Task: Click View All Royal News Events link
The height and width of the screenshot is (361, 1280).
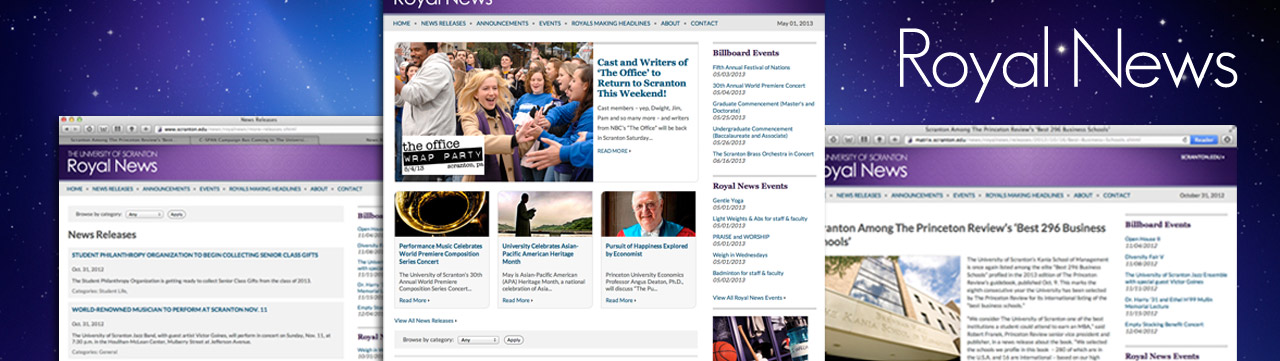Action: coord(750,298)
